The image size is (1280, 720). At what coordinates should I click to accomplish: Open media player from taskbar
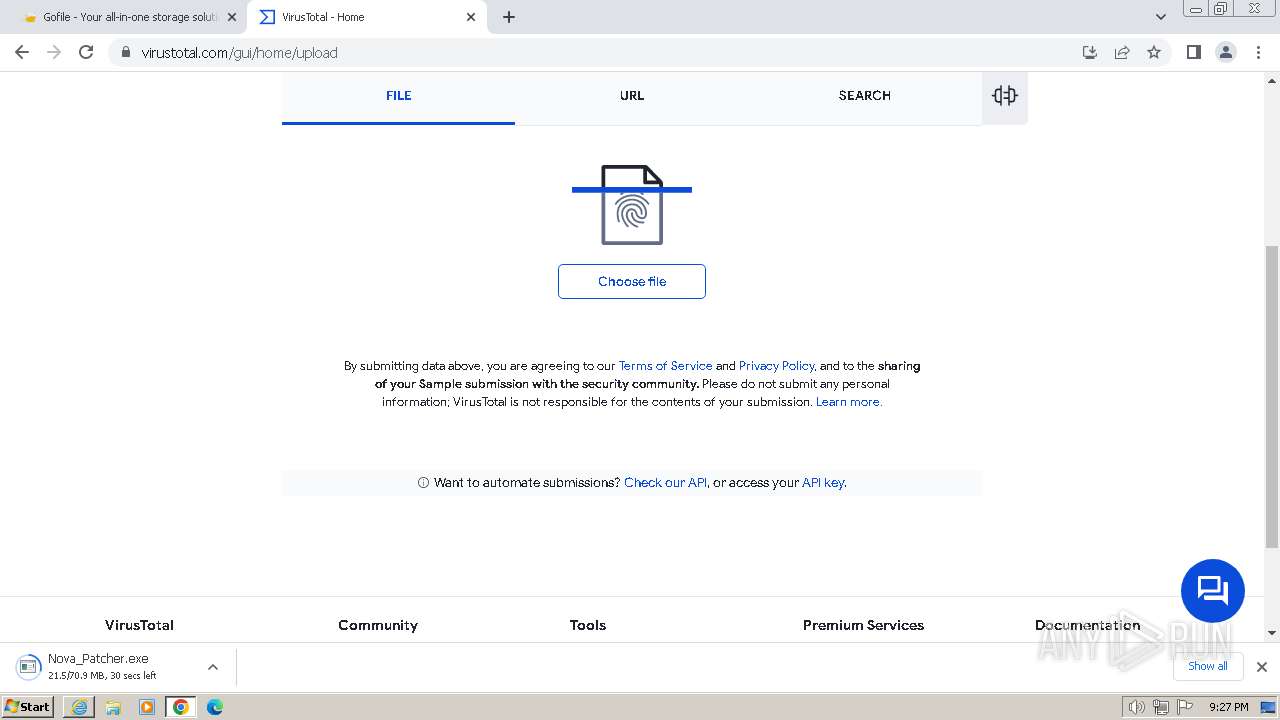pos(147,707)
